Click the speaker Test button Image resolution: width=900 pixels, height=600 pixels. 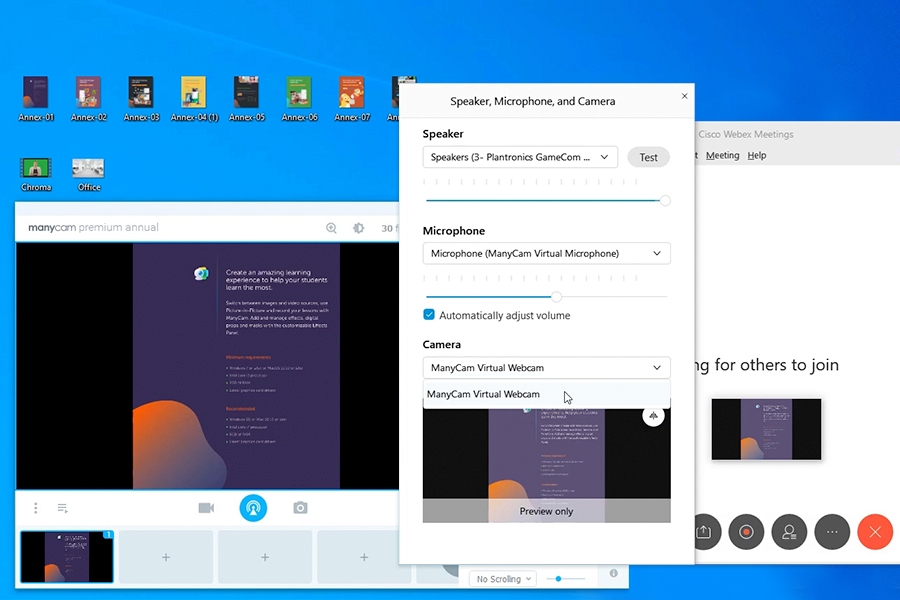point(649,157)
